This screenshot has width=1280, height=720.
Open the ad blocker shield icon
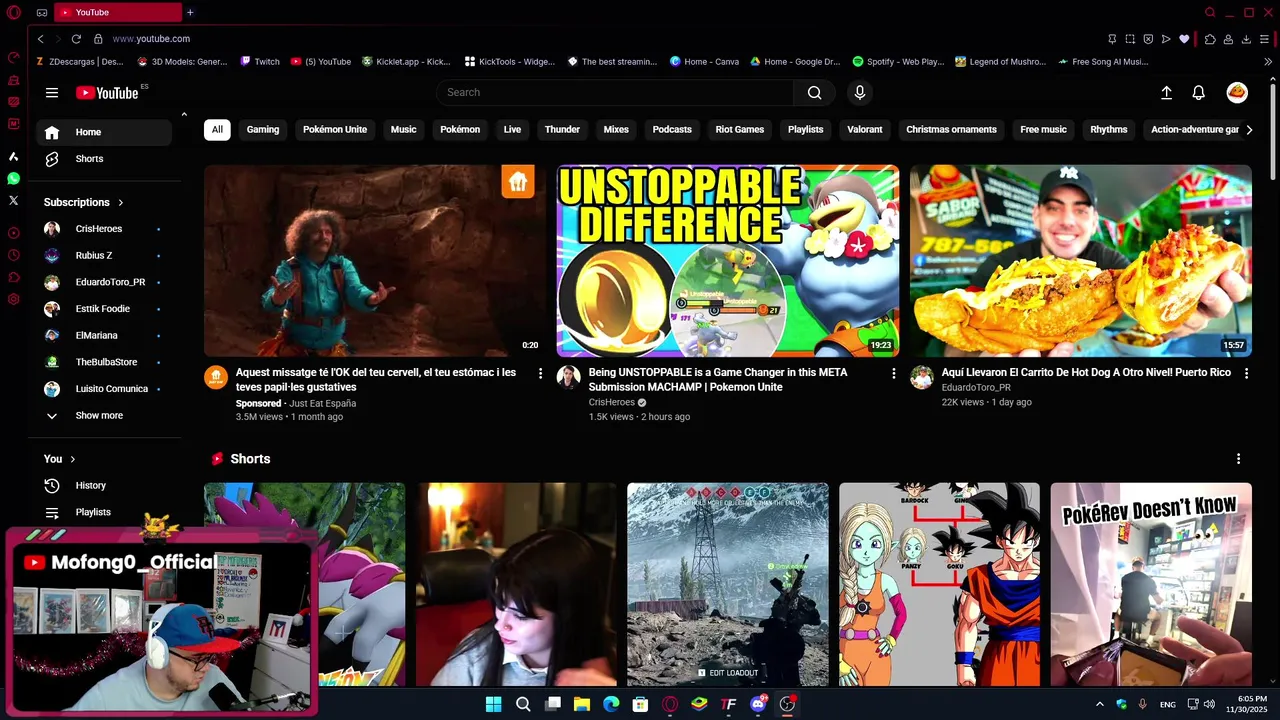(x=1148, y=39)
